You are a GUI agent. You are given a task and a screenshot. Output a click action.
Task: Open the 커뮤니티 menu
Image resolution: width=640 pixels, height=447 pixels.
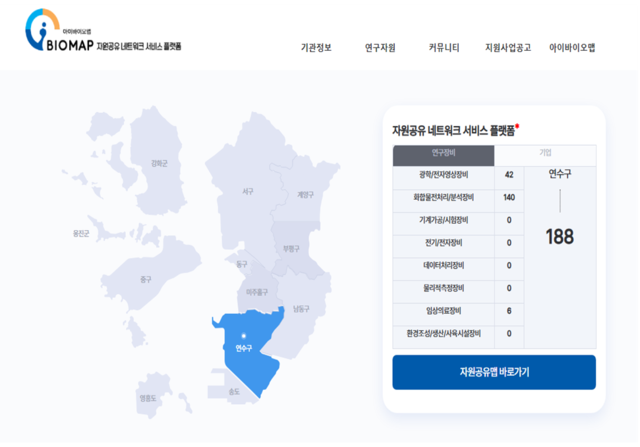(444, 48)
